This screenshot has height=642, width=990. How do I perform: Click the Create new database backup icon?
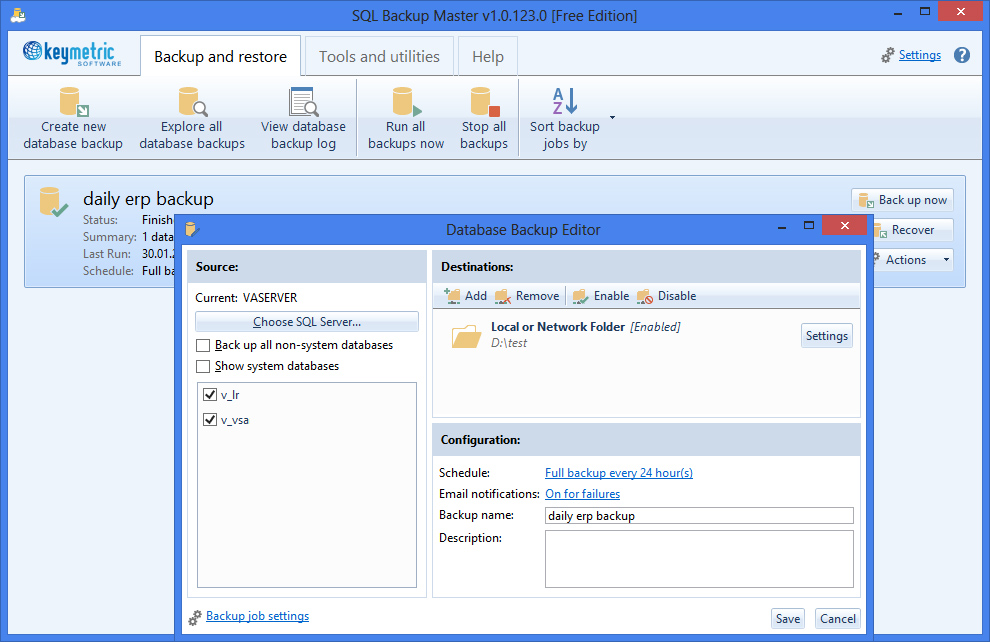pos(74,102)
